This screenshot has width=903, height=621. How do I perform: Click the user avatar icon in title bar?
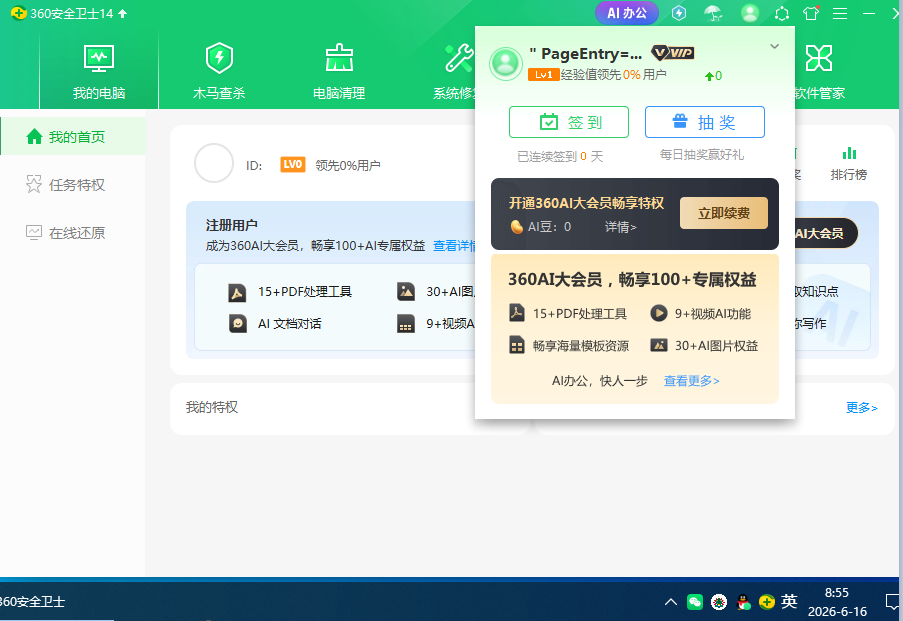[x=749, y=13]
